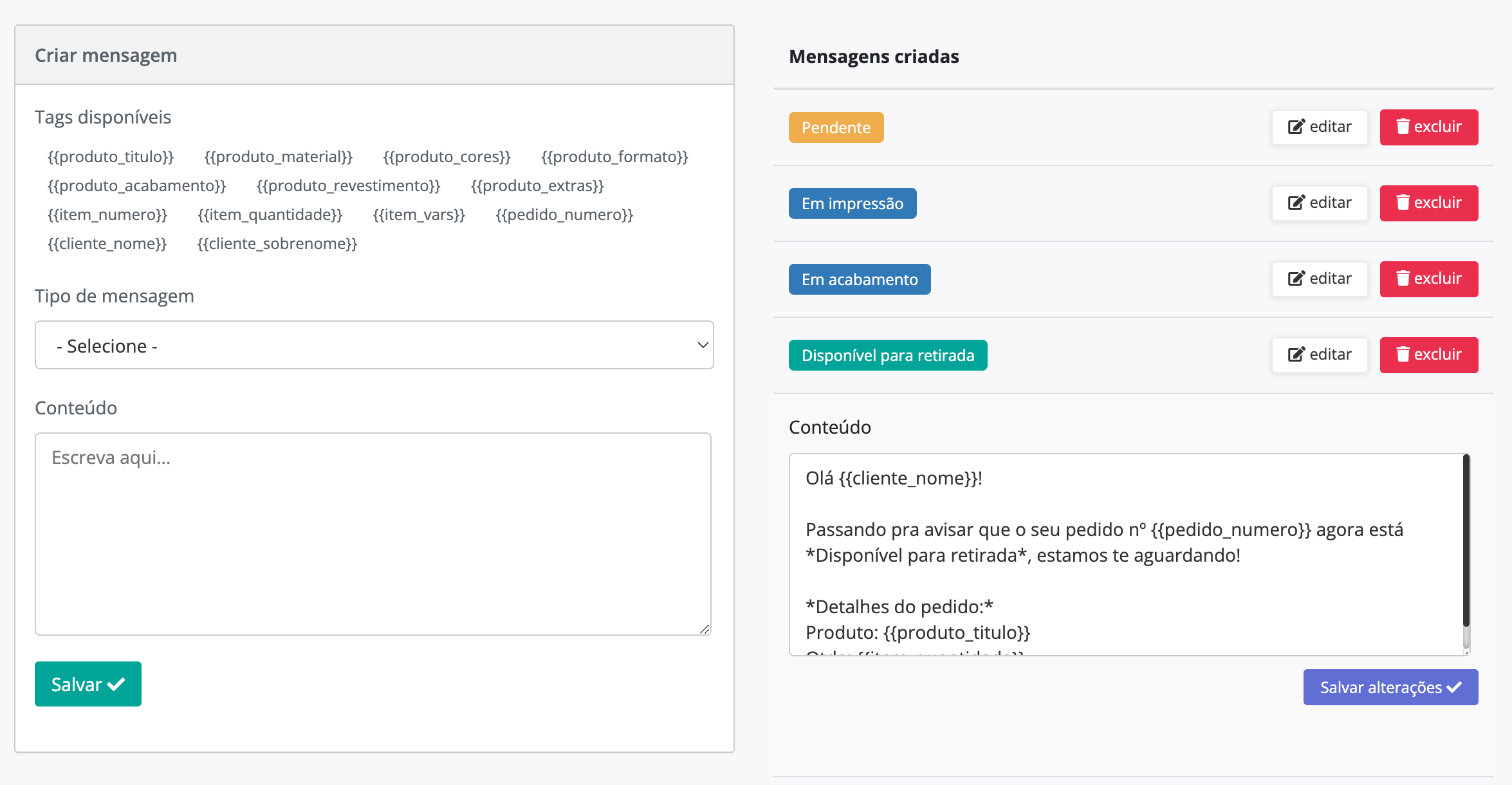The width and height of the screenshot is (1512, 785).
Task: Click the checkmark icon in Salvar alterações
Action: pos(1454,688)
